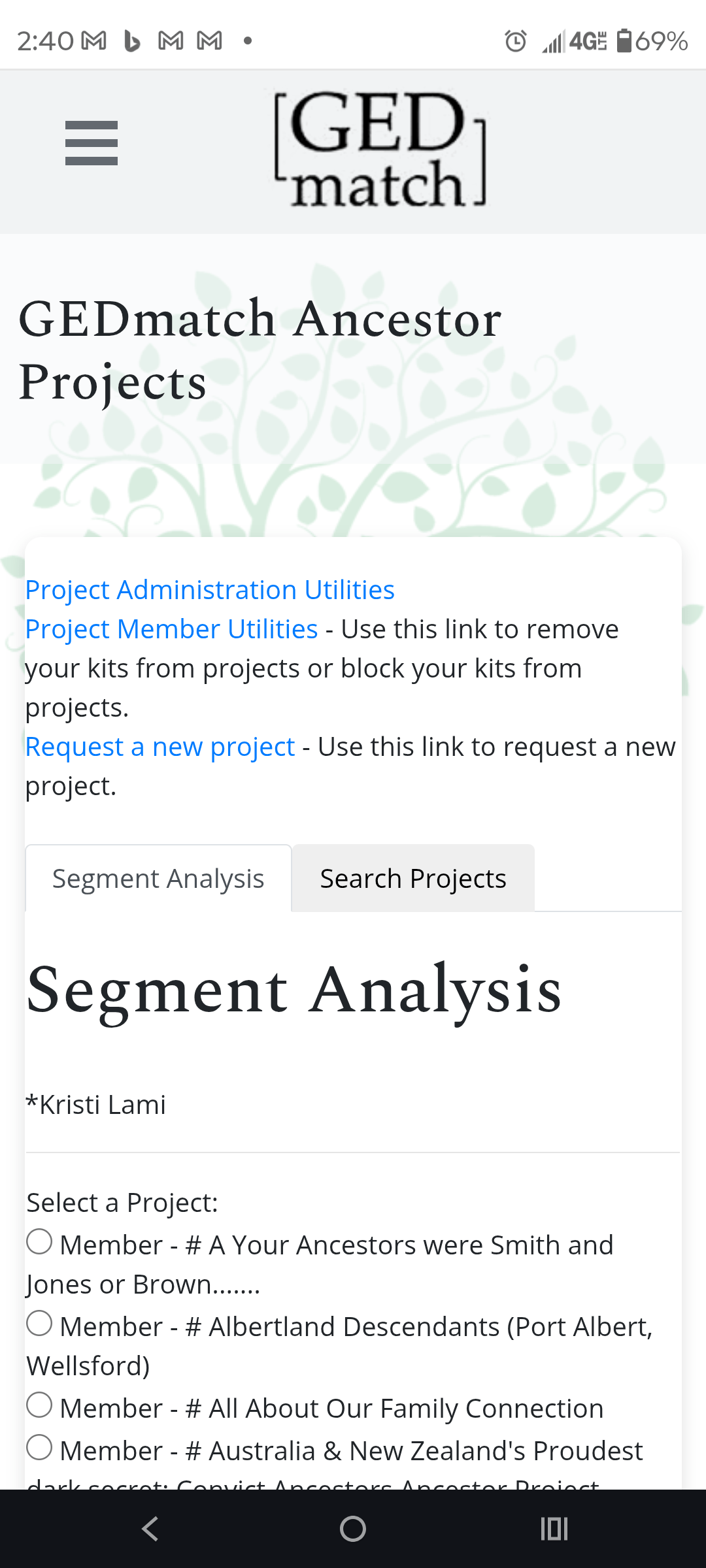
Task: Open the recent apps view
Action: [553, 1528]
